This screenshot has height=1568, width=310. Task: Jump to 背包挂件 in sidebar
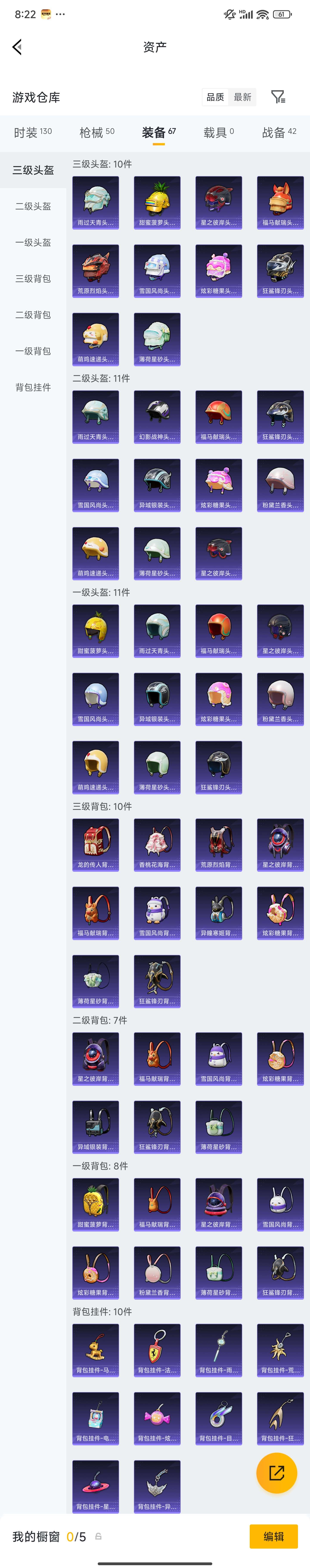(33, 387)
